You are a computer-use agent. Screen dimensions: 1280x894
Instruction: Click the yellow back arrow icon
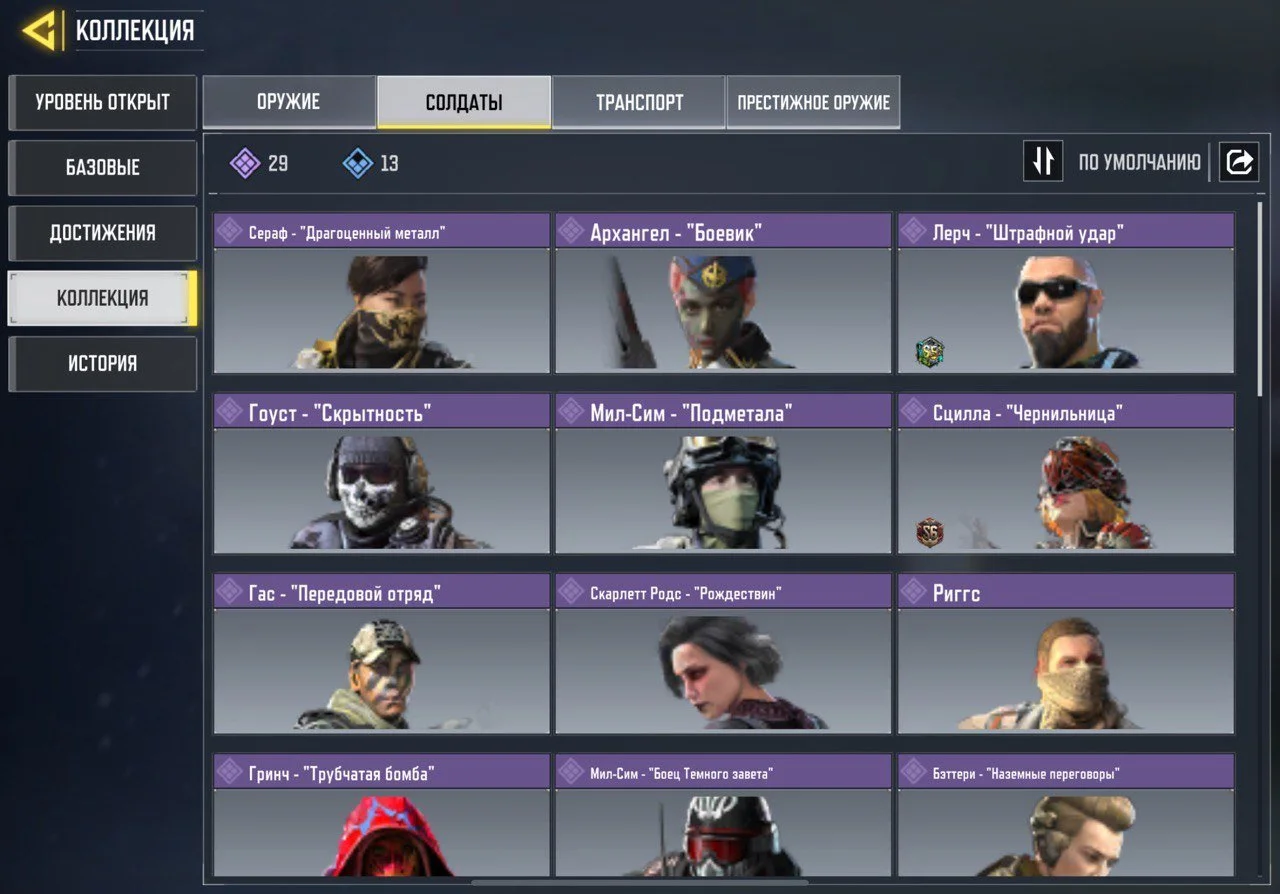point(39,31)
